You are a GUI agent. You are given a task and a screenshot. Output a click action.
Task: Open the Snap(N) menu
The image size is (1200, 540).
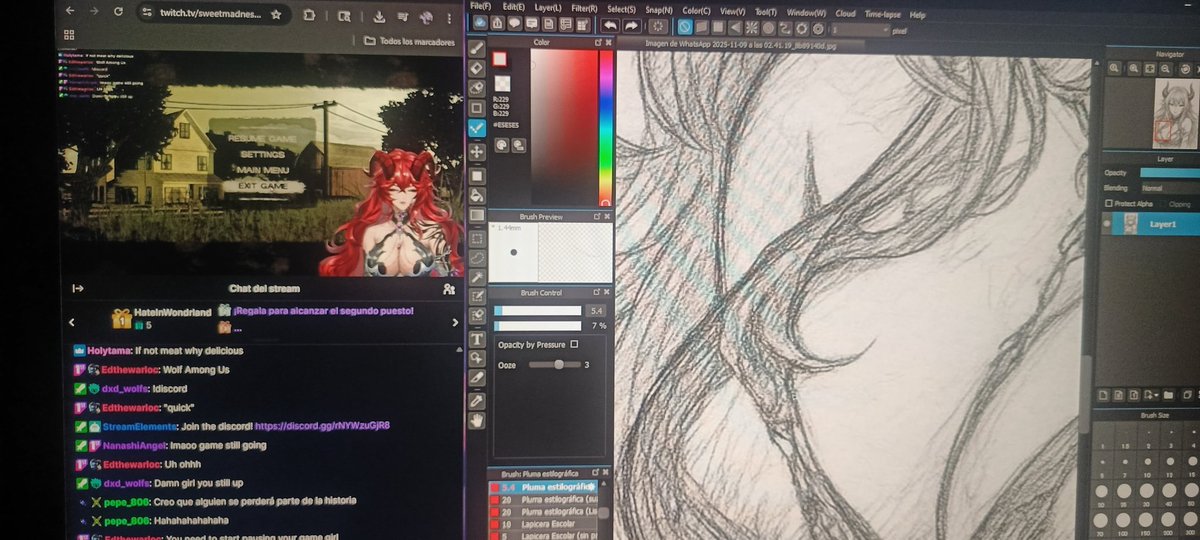tap(659, 9)
